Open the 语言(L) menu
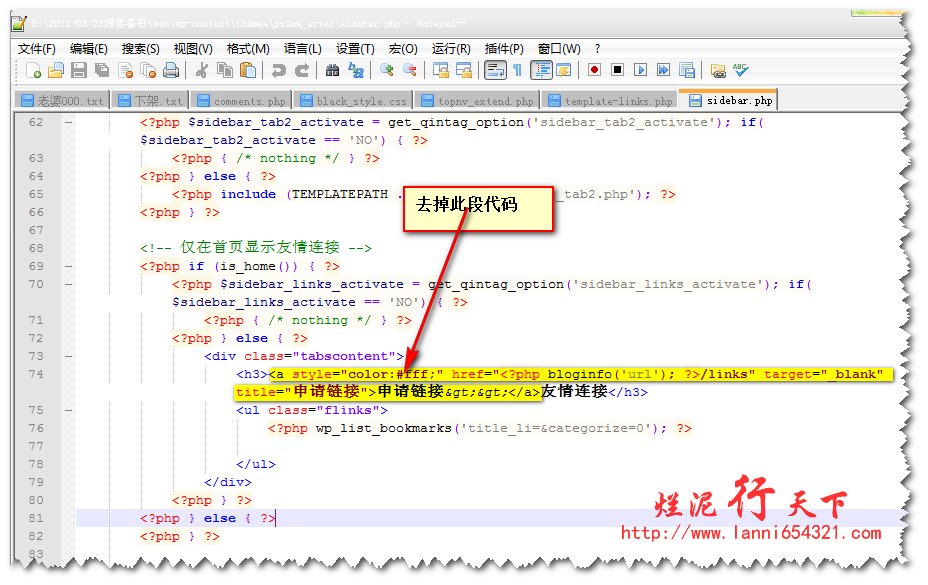928x585 pixels. coord(302,48)
